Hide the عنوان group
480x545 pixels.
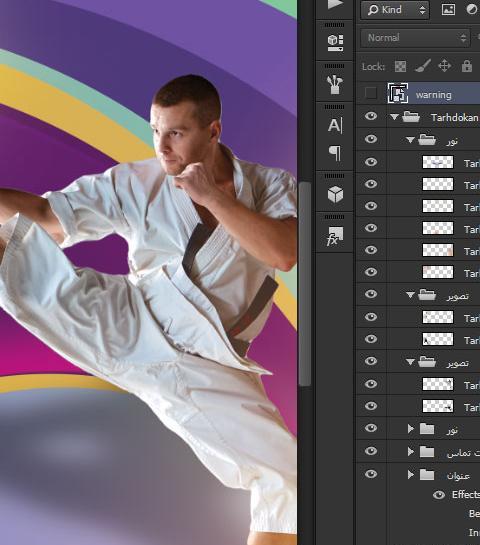[x=371, y=474]
